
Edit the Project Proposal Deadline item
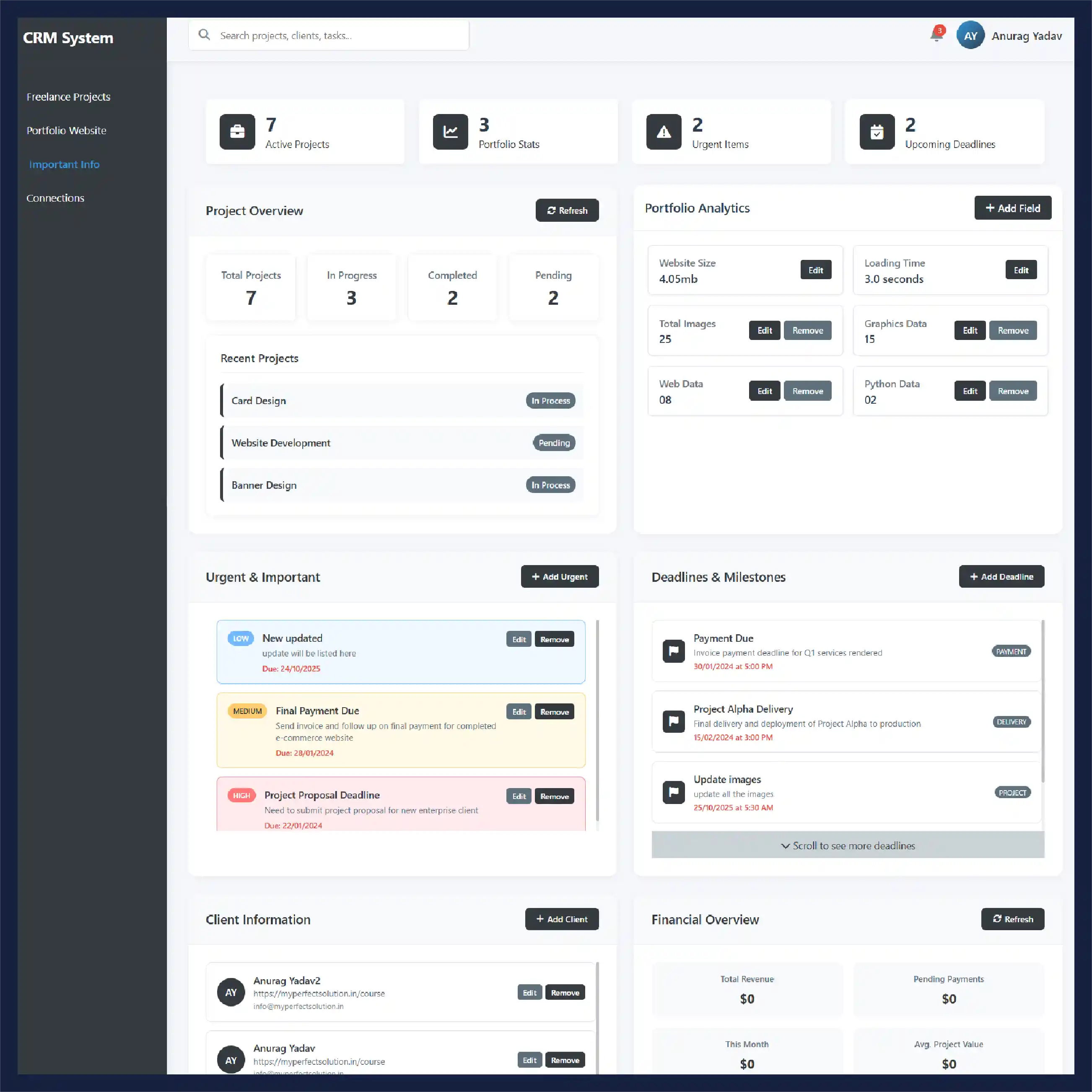[519, 796]
